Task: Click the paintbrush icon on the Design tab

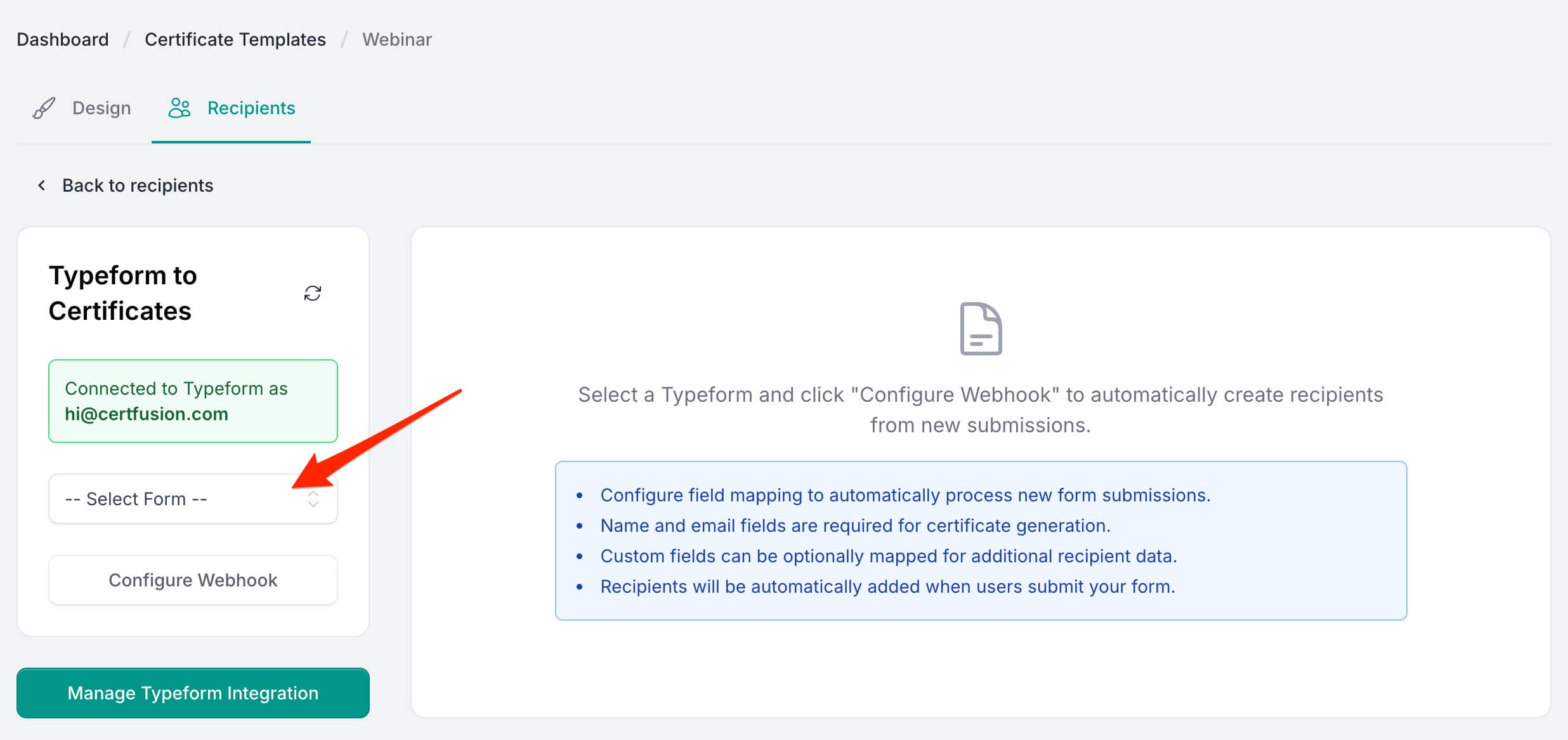Action: [44, 109]
